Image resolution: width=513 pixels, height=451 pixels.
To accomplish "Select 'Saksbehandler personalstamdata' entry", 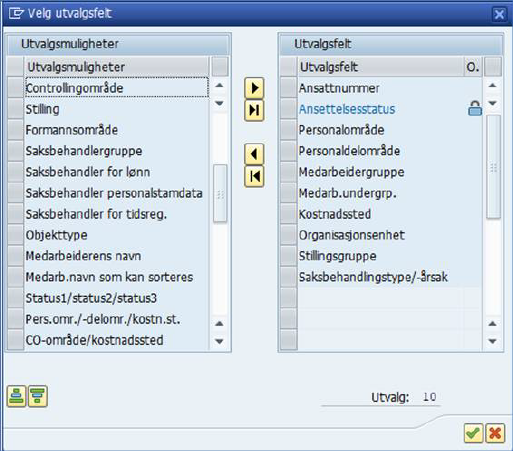I will pyautogui.click(x=117, y=193).
